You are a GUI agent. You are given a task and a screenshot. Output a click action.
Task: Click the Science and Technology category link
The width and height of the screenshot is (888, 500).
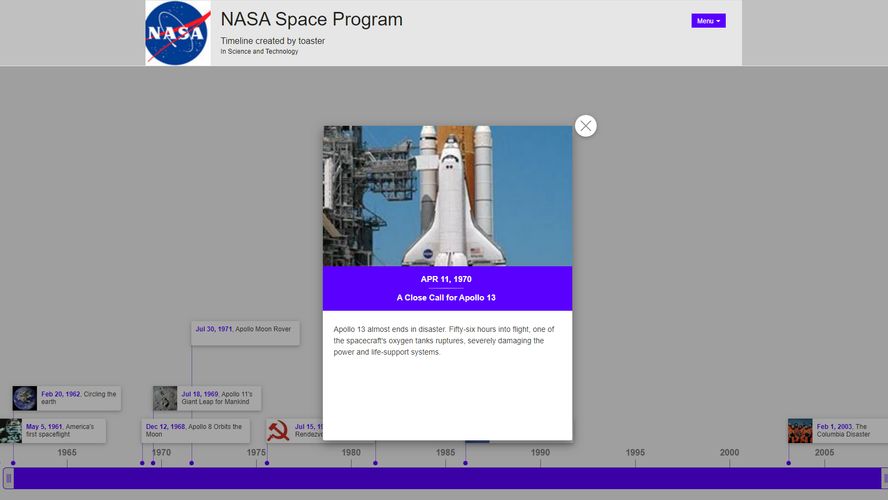coord(262,52)
